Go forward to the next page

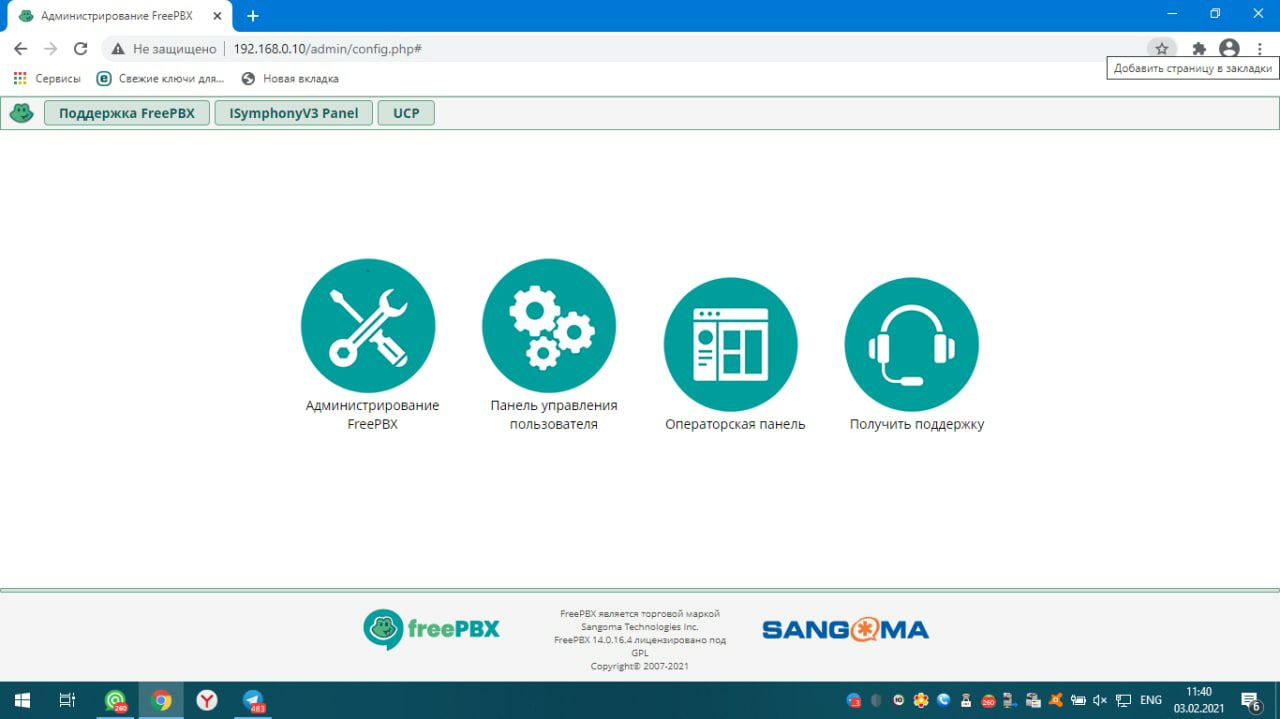[x=51, y=48]
